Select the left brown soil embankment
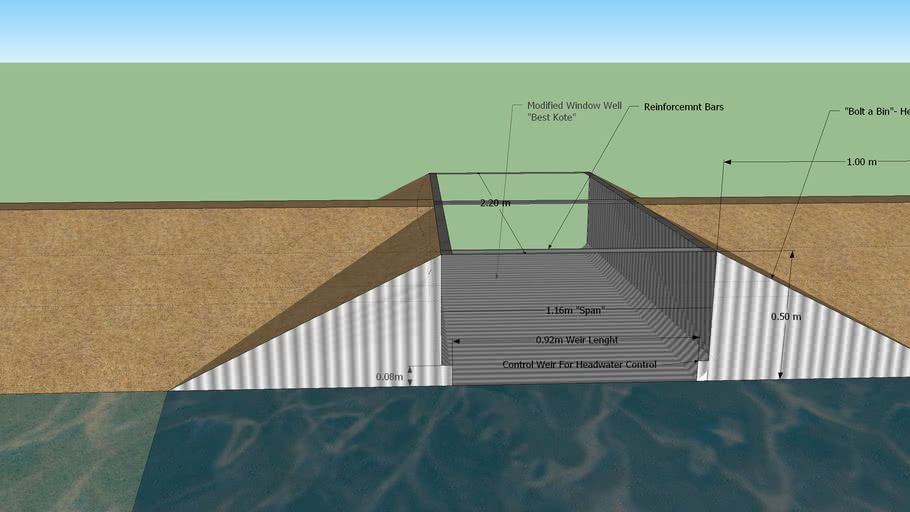This screenshot has height=512, width=910. pos(150,290)
